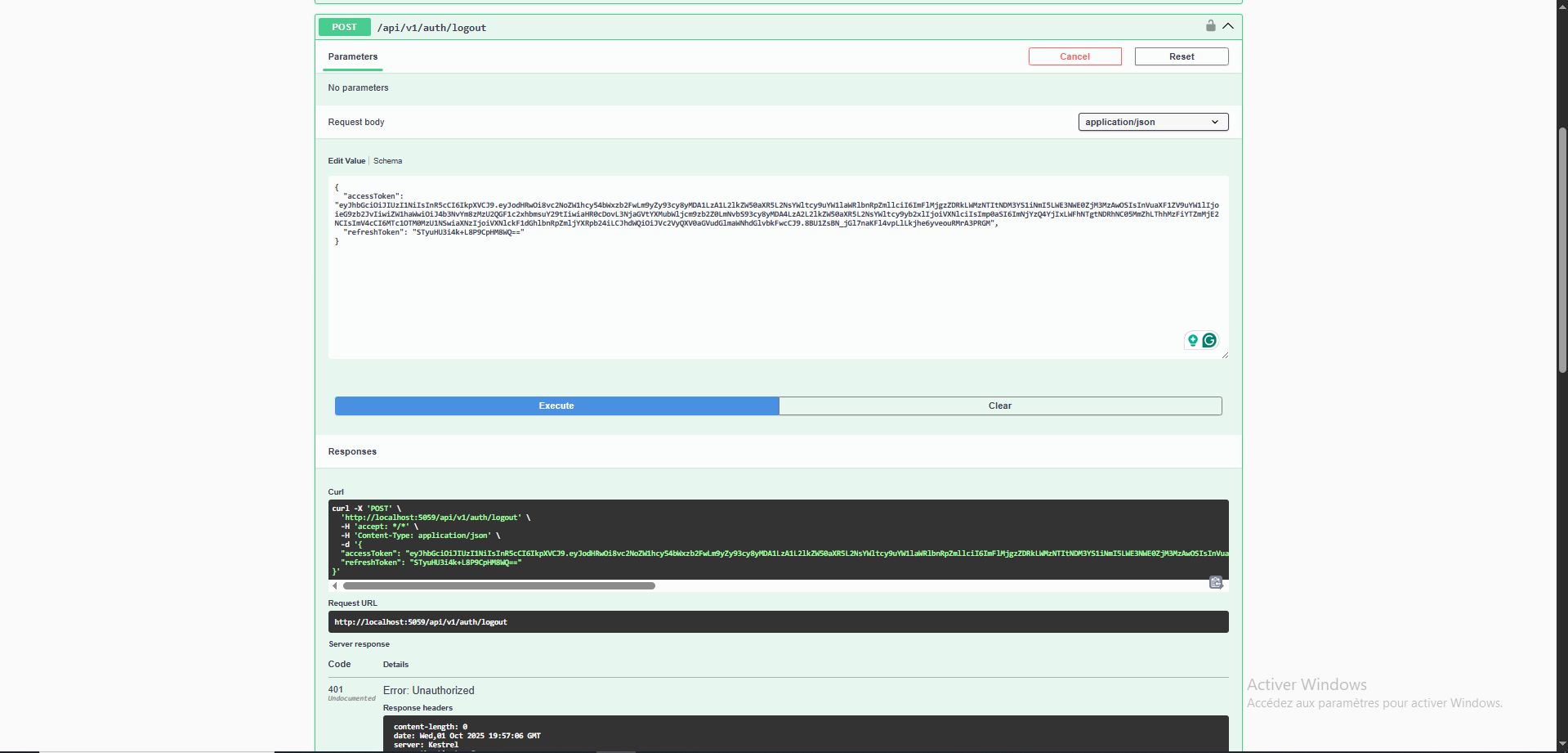Click the "accessToken" key in request body editor
The height and width of the screenshot is (753, 1568).
coord(373,196)
